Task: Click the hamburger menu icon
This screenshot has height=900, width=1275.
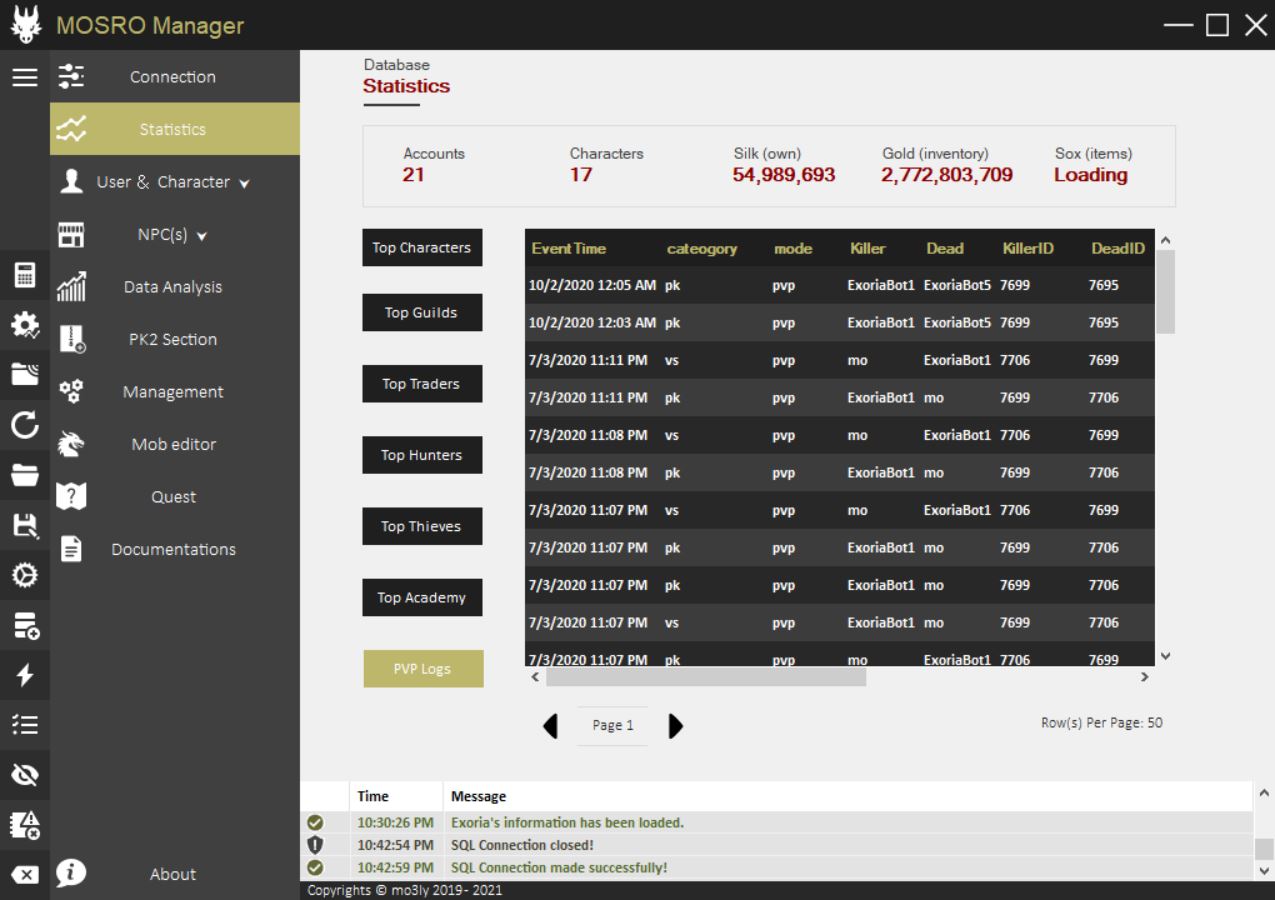Action: pos(24,77)
